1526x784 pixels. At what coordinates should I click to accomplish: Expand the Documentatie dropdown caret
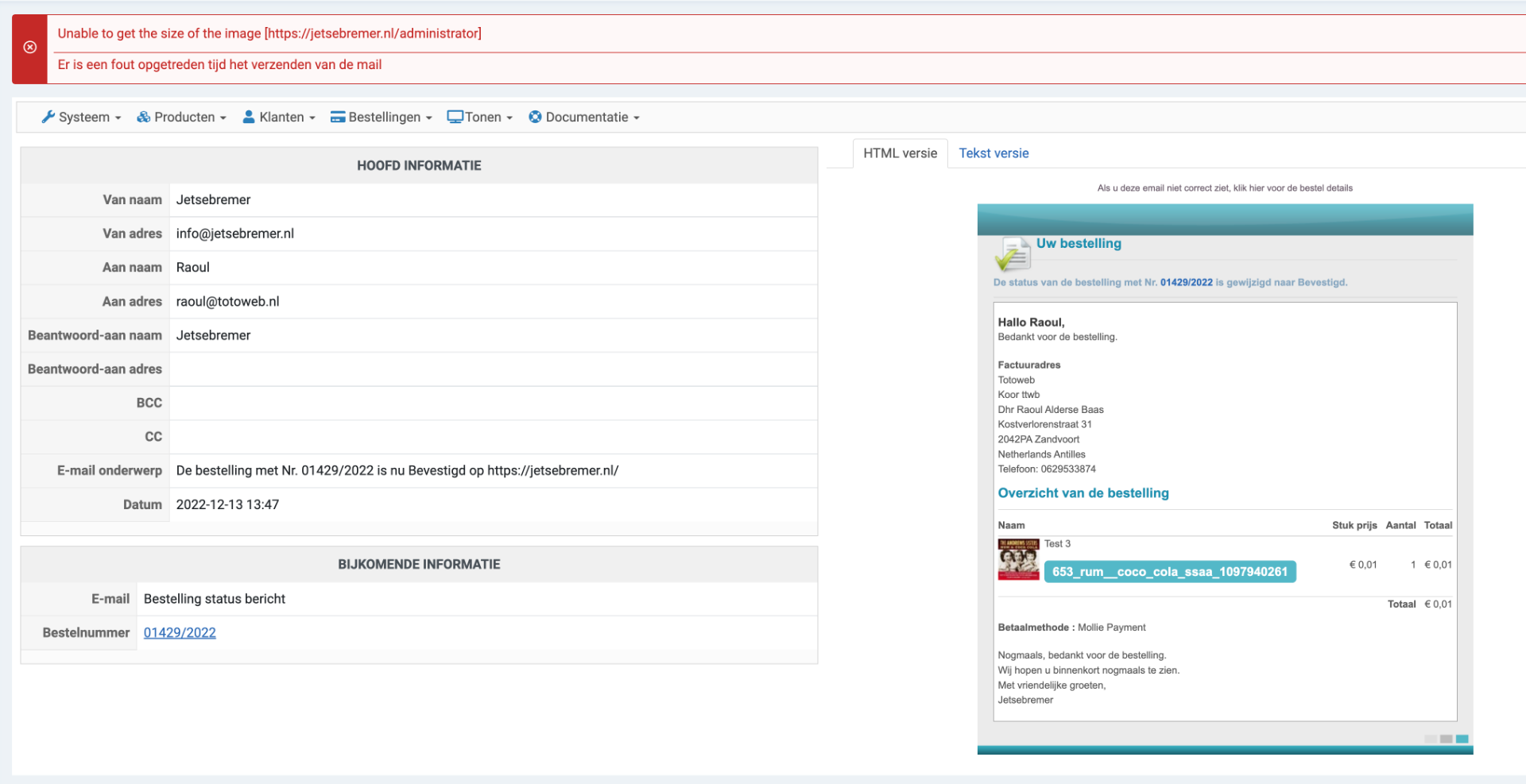(x=637, y=118)
